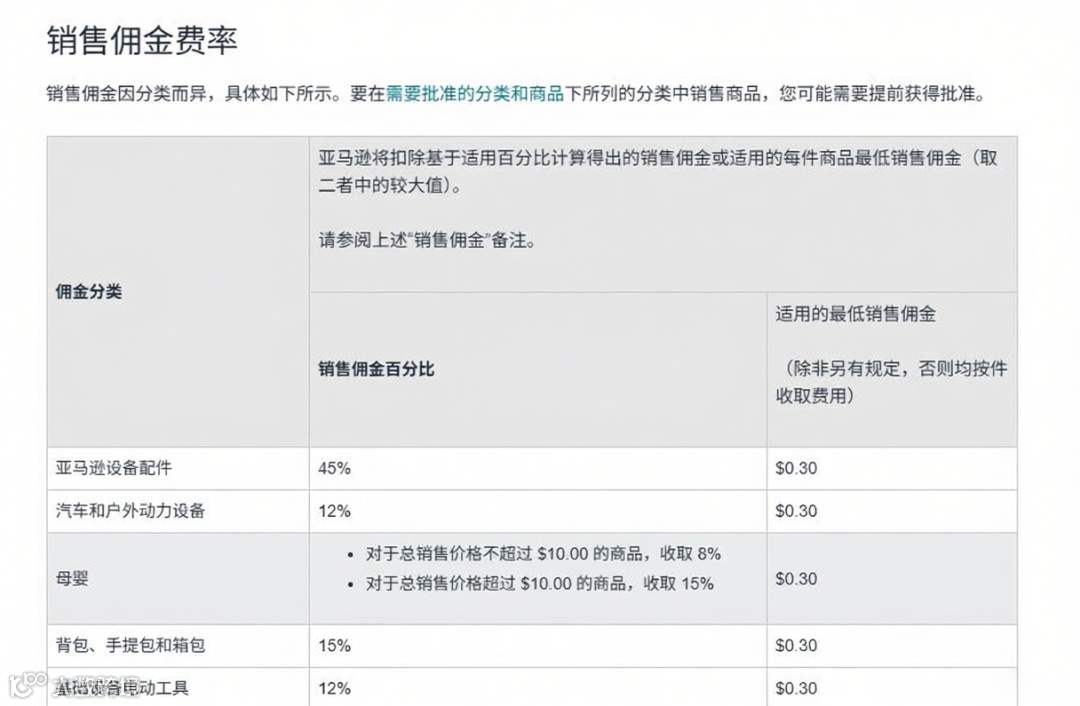Click 12% in the 汽车和户外动力设备 row
The height and width of the screenshot is (706, 1080).
point(334,511)
